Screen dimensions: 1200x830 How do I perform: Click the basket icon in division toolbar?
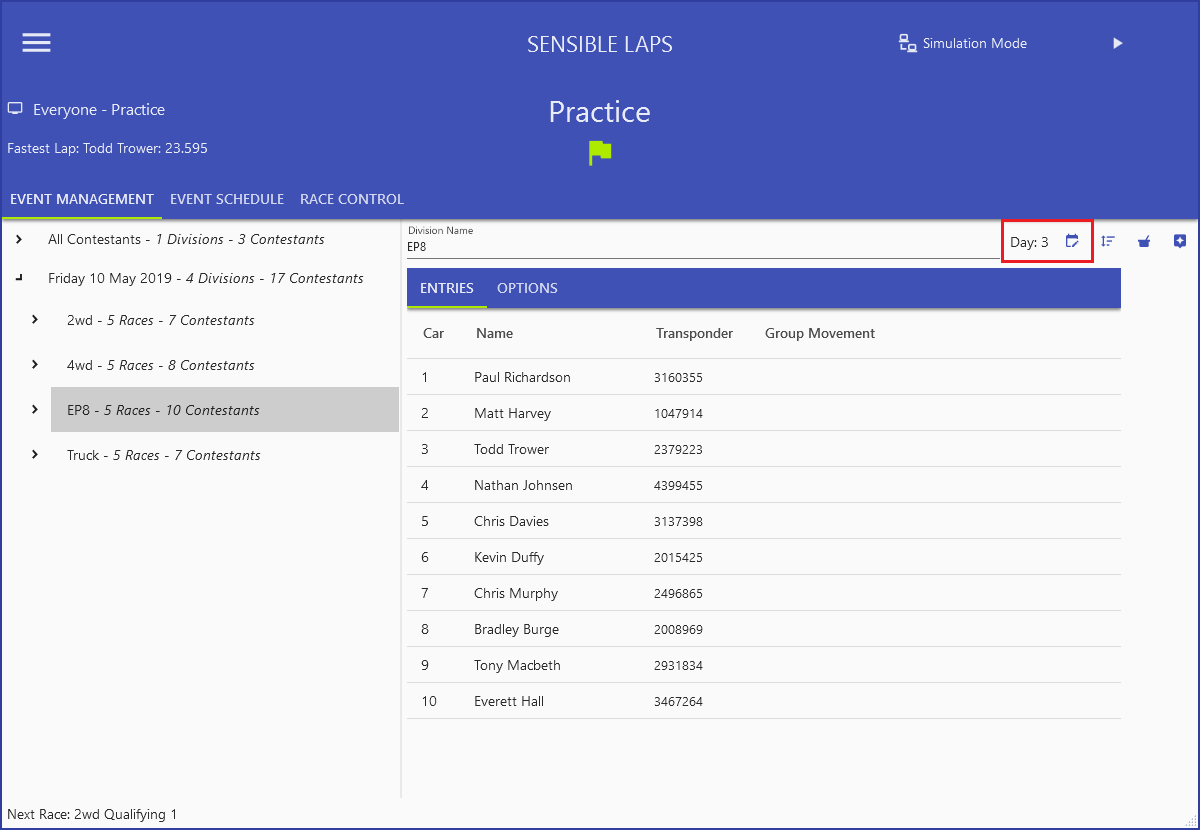tap(1144, 241)
